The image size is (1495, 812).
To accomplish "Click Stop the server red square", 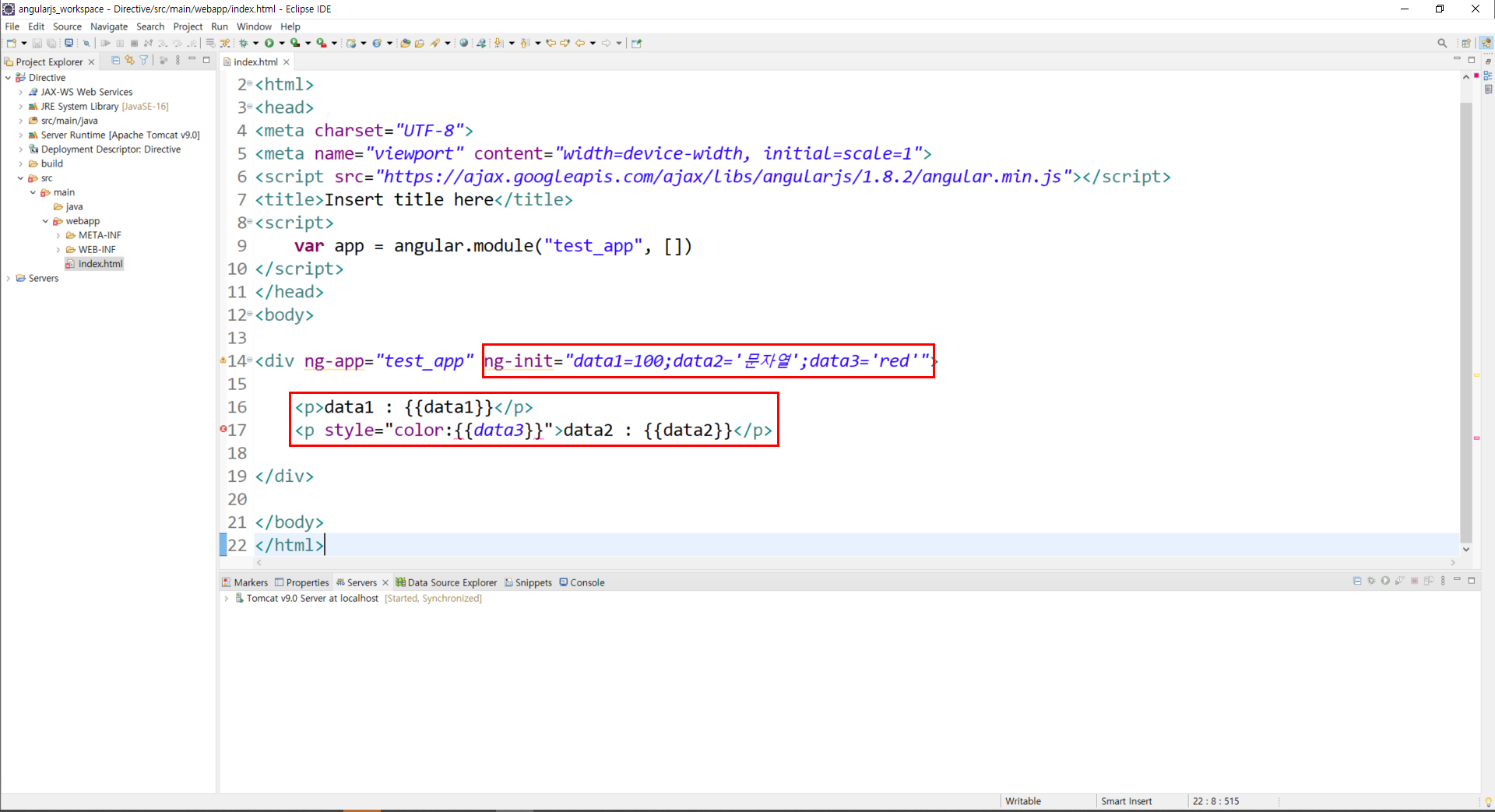I will click(x=1414, y=581).
